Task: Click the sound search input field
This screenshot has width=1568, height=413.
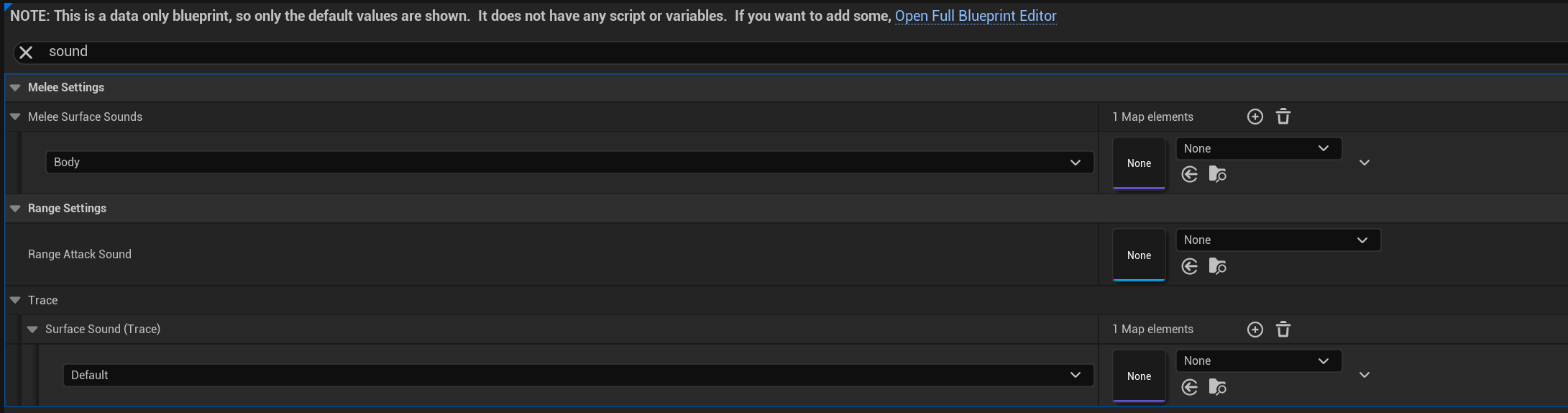Action: point(719,52)
